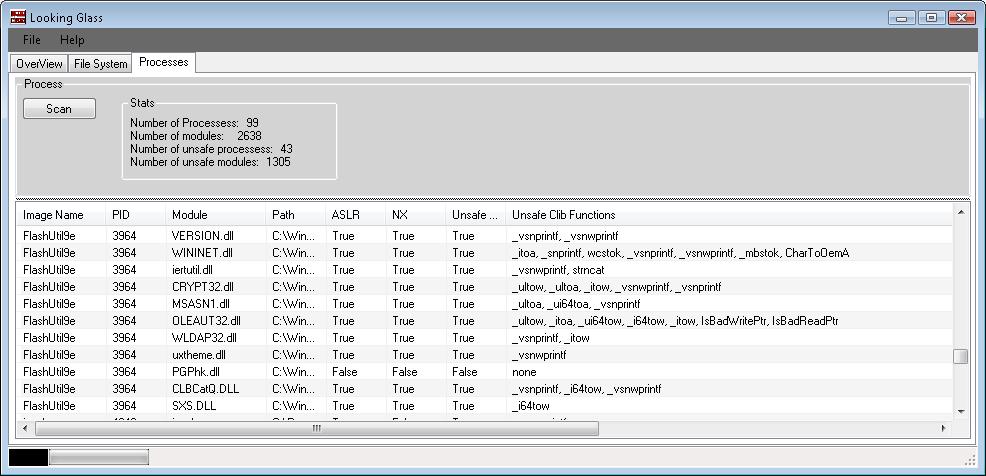Click the horizontal scrollbar left arrow
Image resolution: width=986 pixels, height=476 pixels.
25,428
